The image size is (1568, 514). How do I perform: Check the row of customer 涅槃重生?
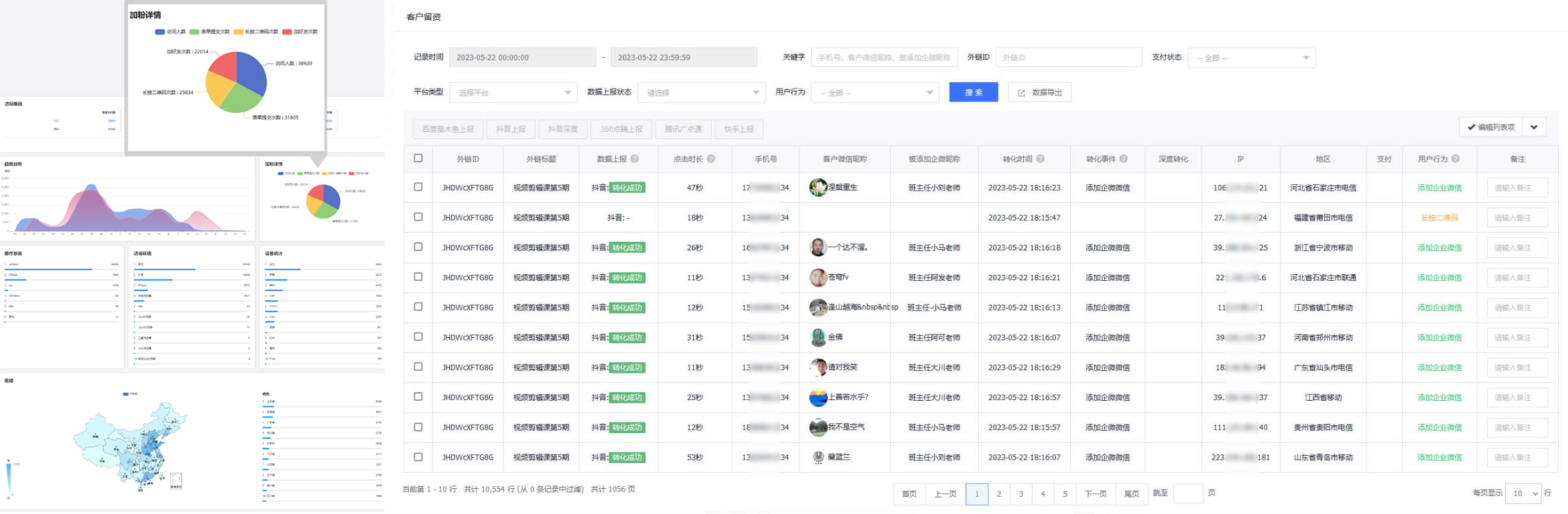point(418,187)
